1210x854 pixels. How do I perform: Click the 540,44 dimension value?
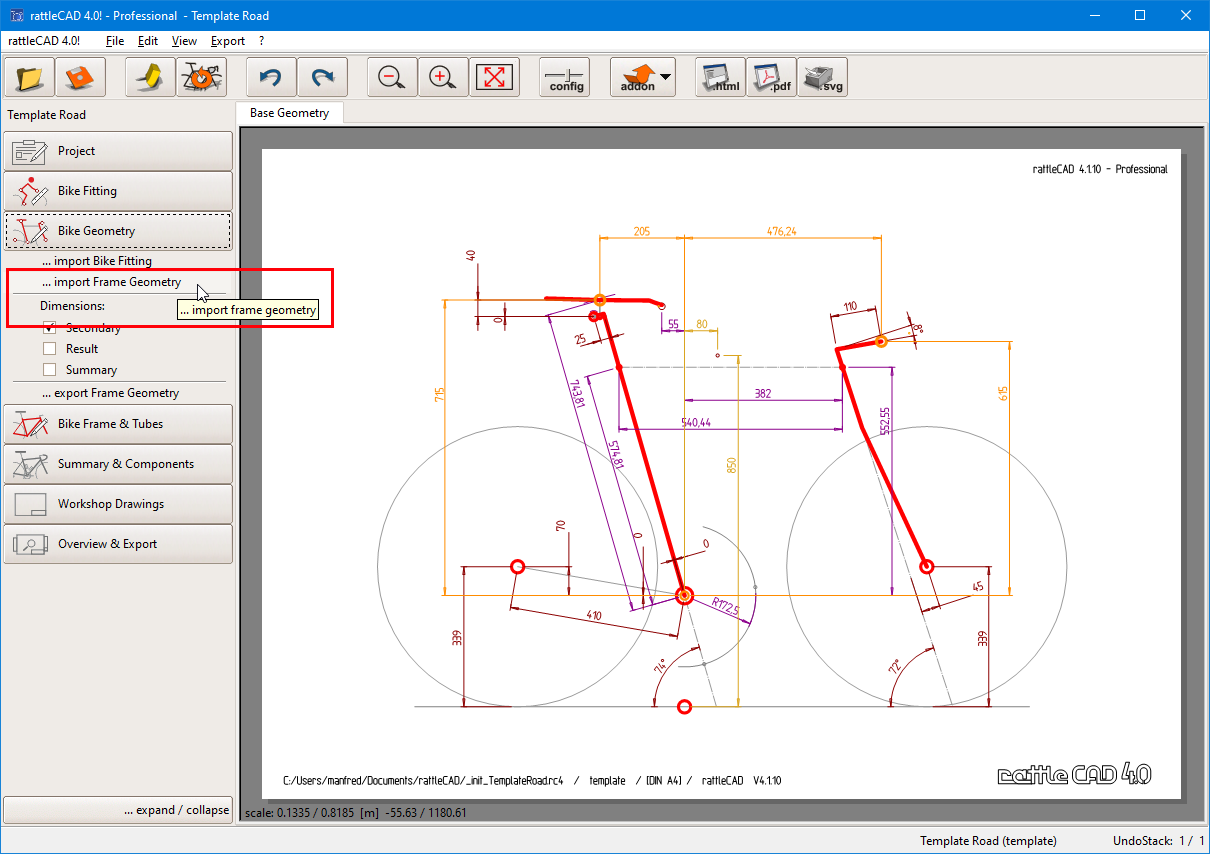[695, 423]
